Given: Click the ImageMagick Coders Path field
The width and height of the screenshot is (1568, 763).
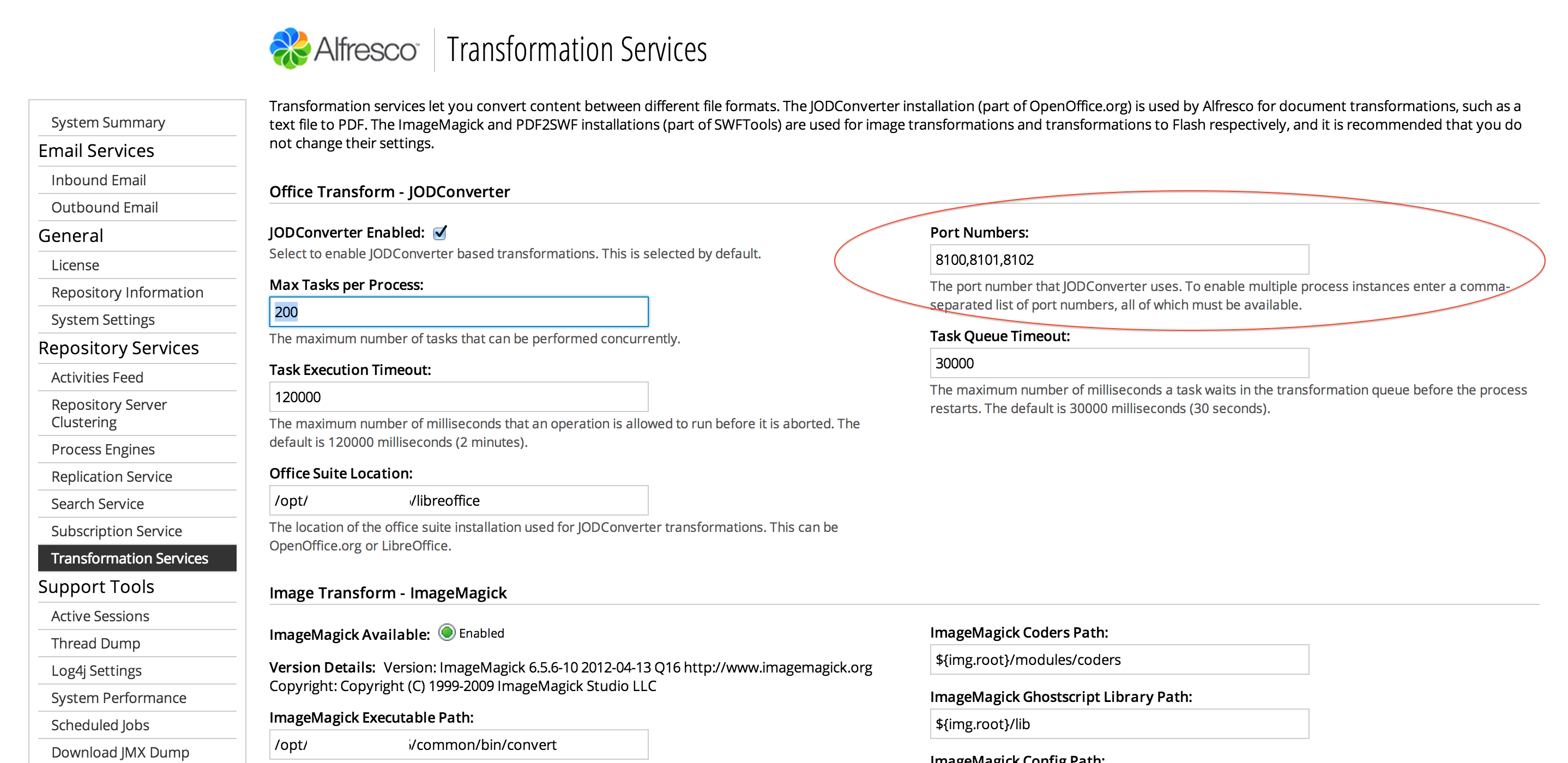Looking at the screenshot, I should coord(1119,659).
